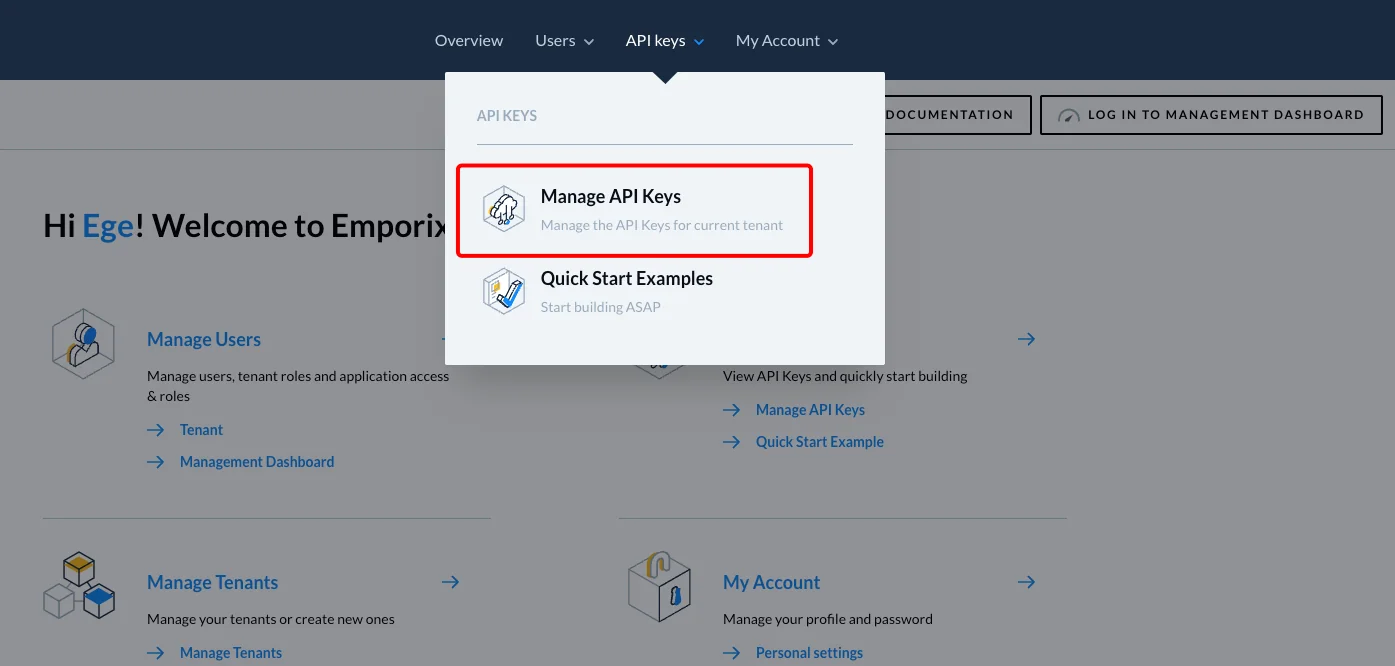Image resolution: width=1395 pixels, height=666 pixels.
Task: Select Manage API Keys in dropdown panel
Action: [634, 211]
